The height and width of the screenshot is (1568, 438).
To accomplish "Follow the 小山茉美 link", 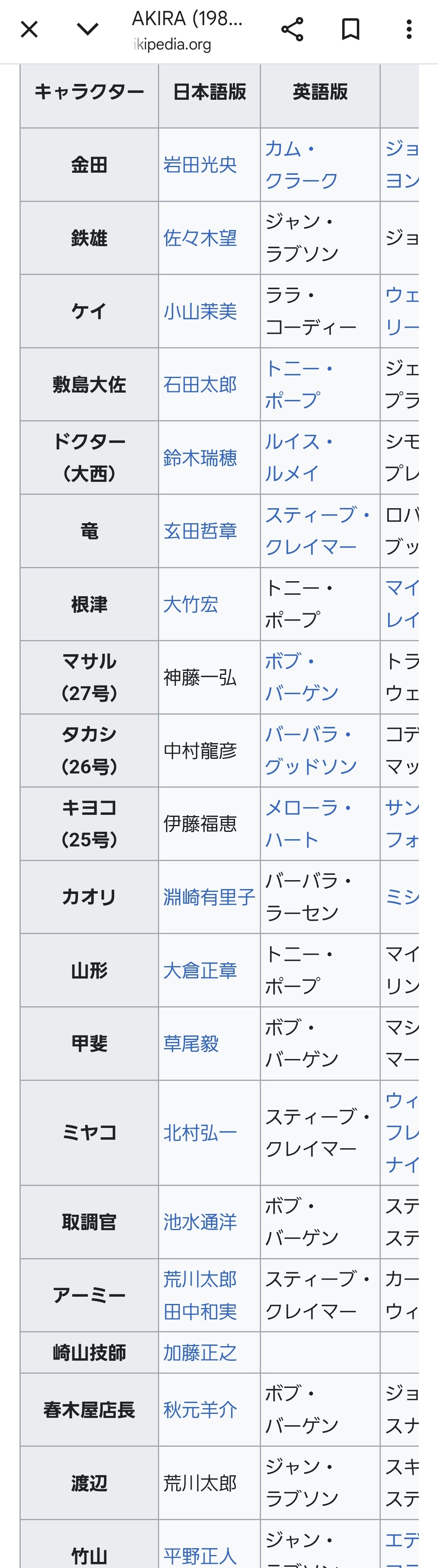I will pos(200,311).
